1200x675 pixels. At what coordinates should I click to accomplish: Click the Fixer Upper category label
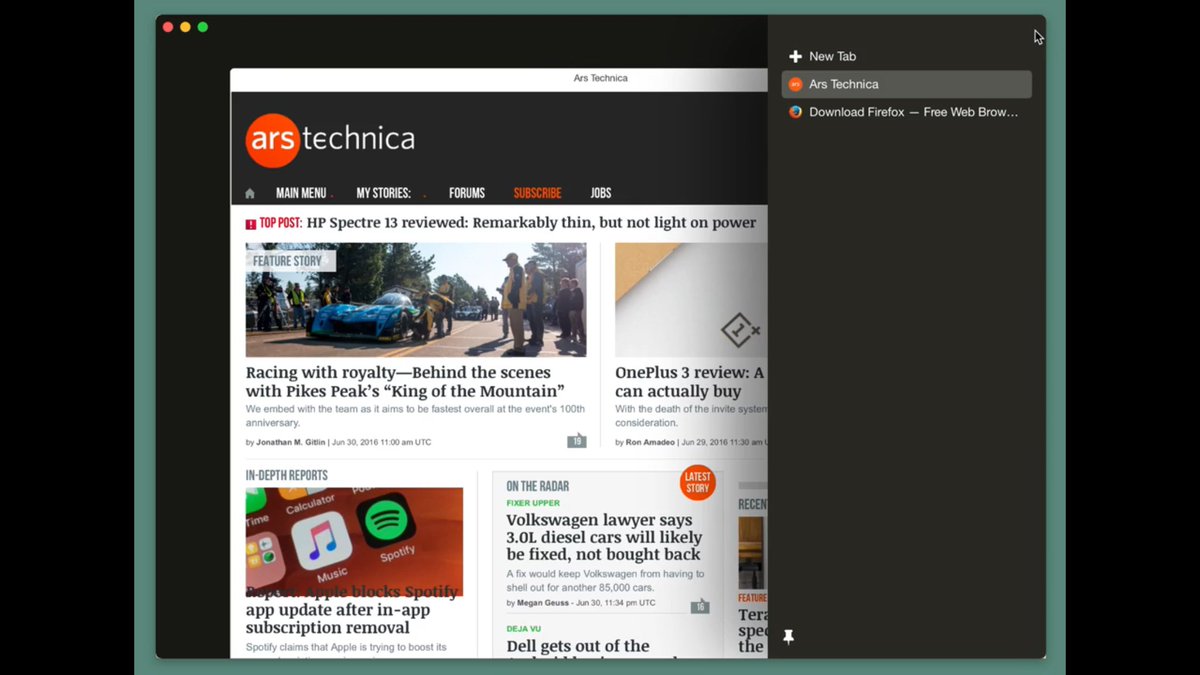pos(533,503)
